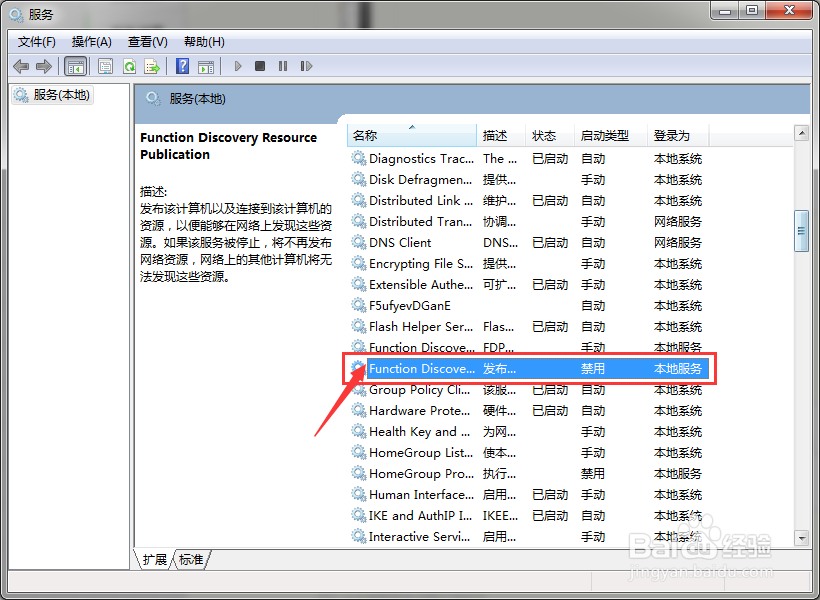The image size is (820, 600).
Task: Click the IKEE... description cell
Action: (x=500, y=515)
